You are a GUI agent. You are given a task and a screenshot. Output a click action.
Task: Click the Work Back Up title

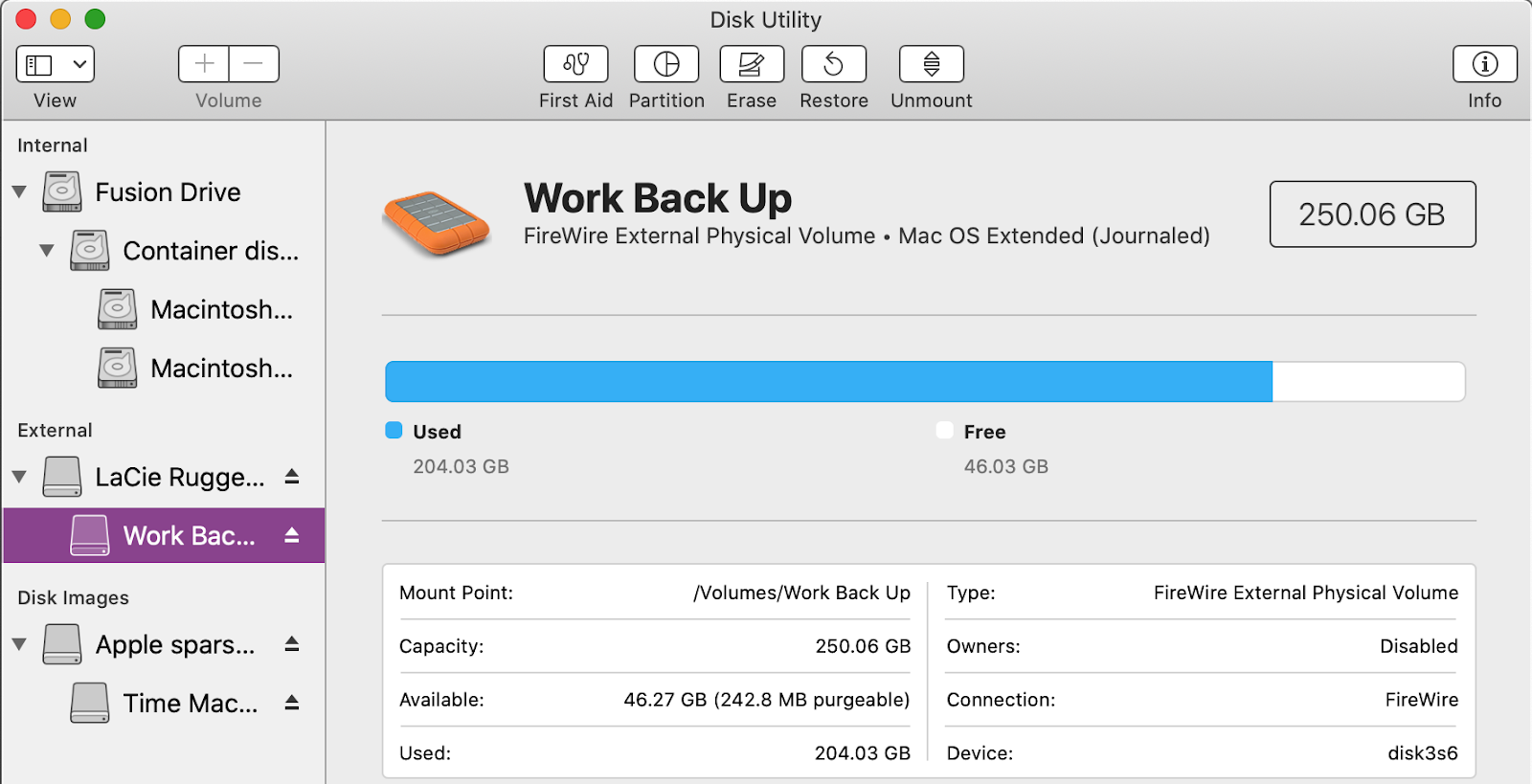click(658, 198)
